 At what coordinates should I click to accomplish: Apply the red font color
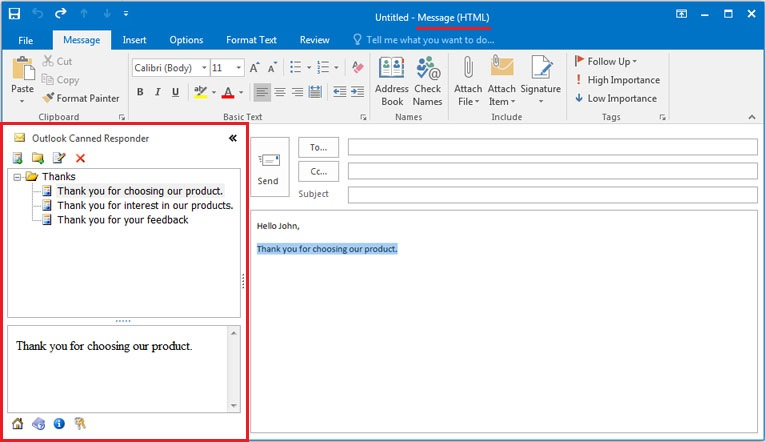228,92
